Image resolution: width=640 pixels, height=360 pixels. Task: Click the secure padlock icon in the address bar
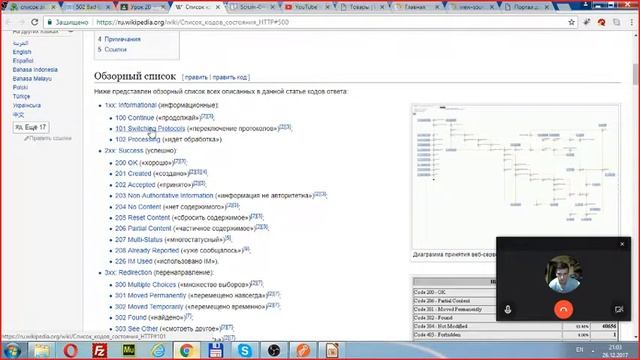pyautogui.click(x=50, y=22)
